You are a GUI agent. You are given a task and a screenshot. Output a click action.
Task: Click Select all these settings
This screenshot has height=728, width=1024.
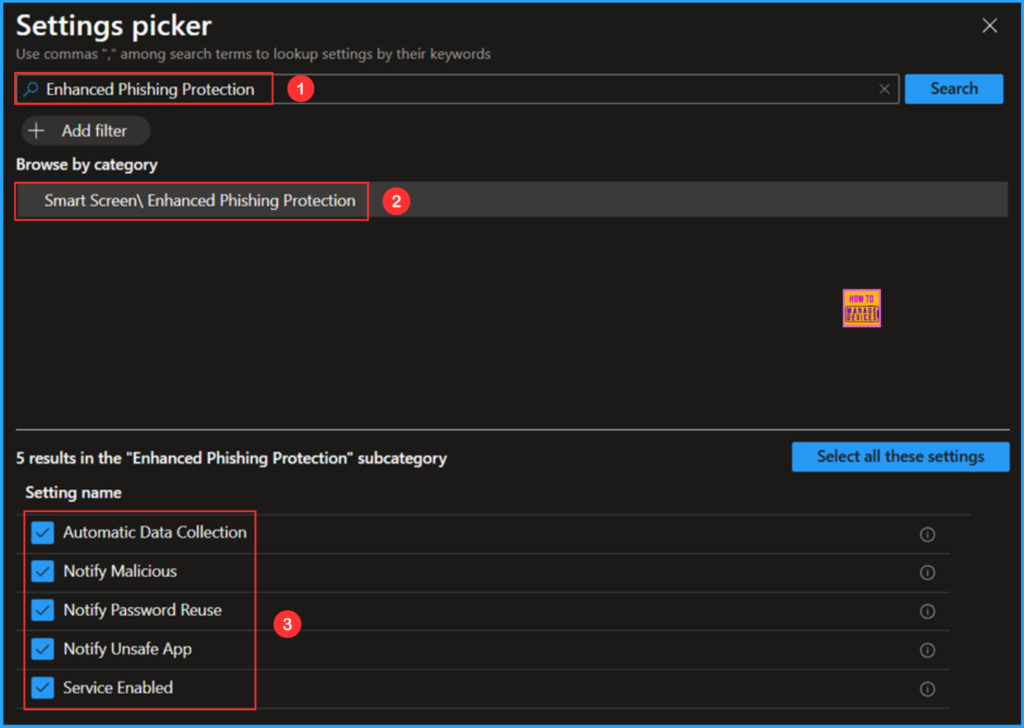[x=900, y=456]
